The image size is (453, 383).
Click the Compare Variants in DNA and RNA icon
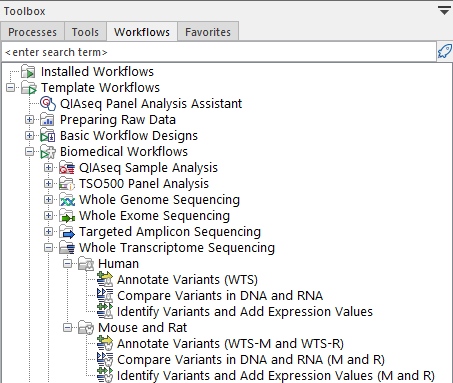(x=105, y=295)
